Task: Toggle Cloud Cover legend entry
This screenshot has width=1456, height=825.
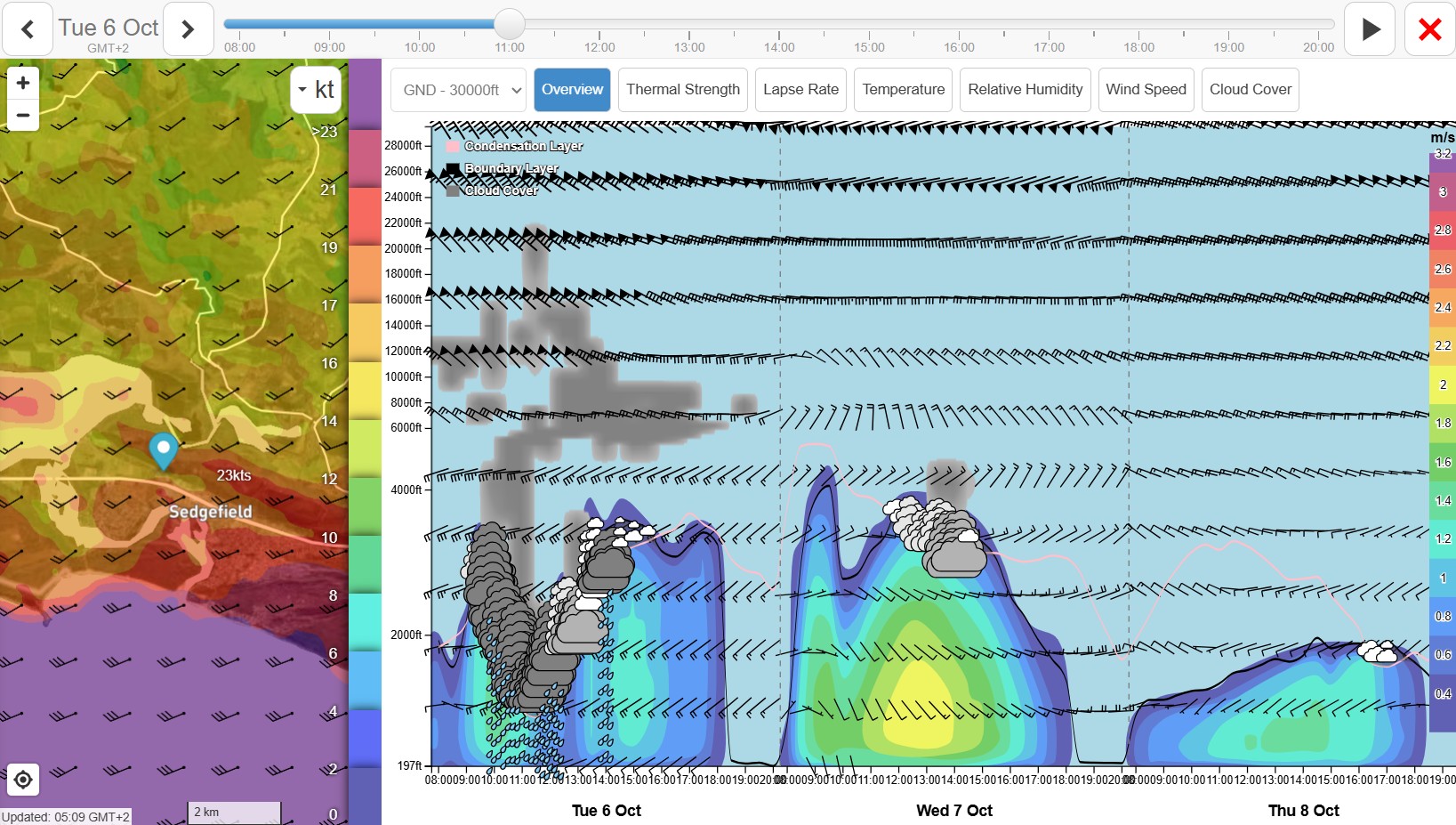Action: [492, 190]
